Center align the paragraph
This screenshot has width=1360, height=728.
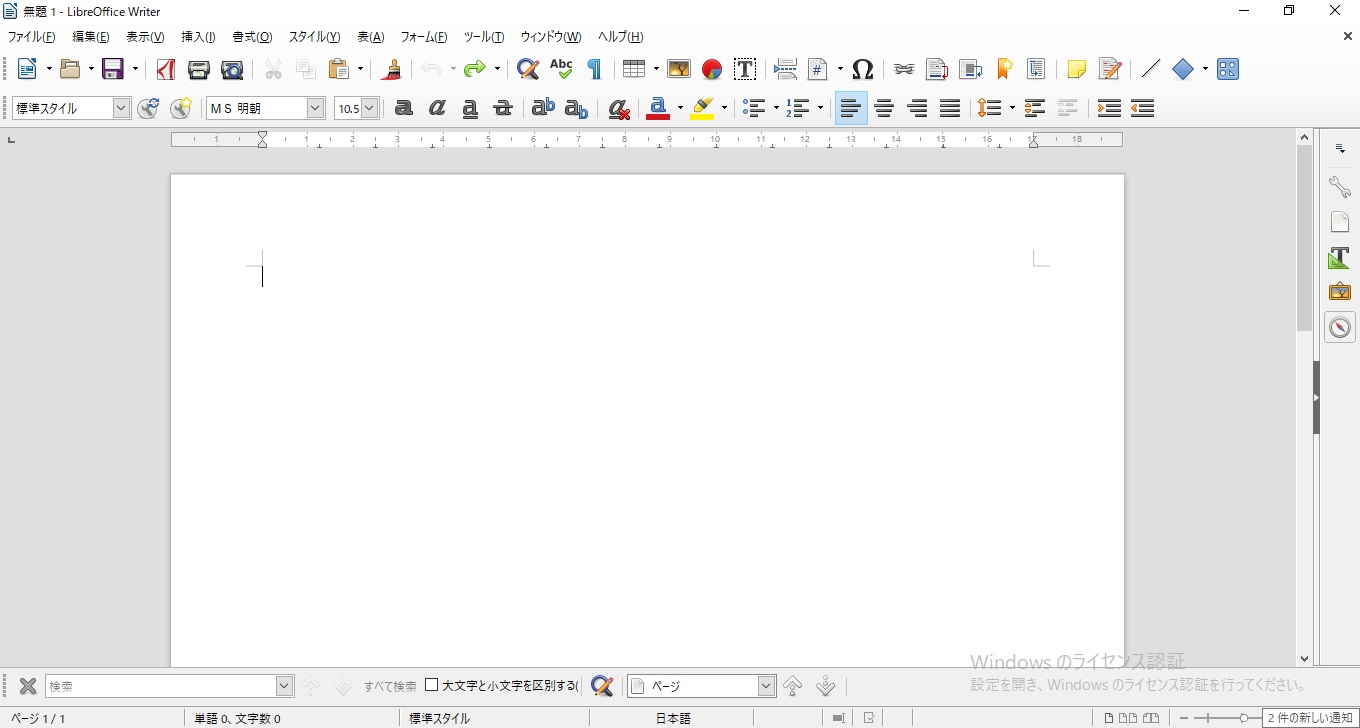pos(884,108)
